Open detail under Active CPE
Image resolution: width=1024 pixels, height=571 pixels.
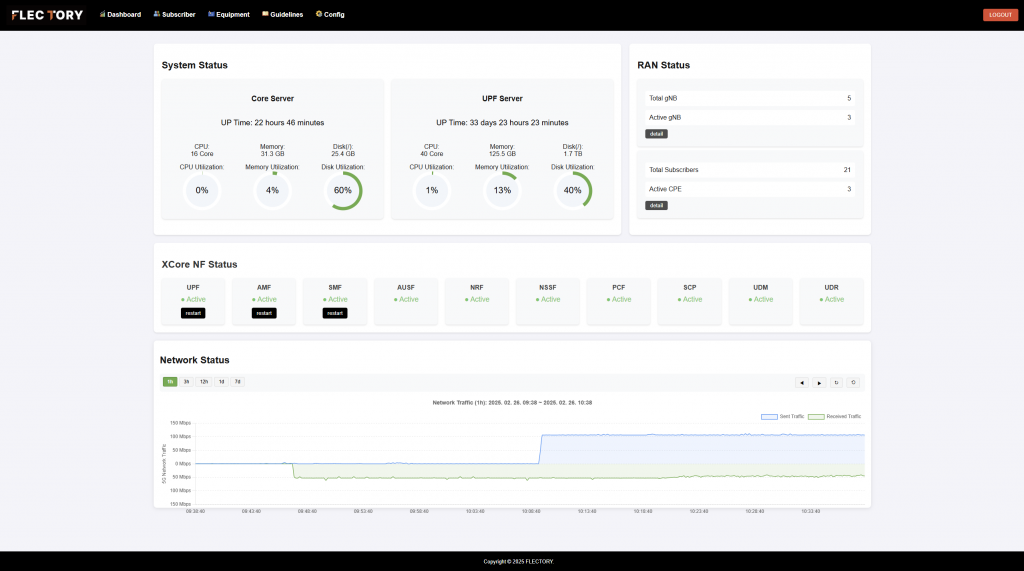[x=656, y=205]
